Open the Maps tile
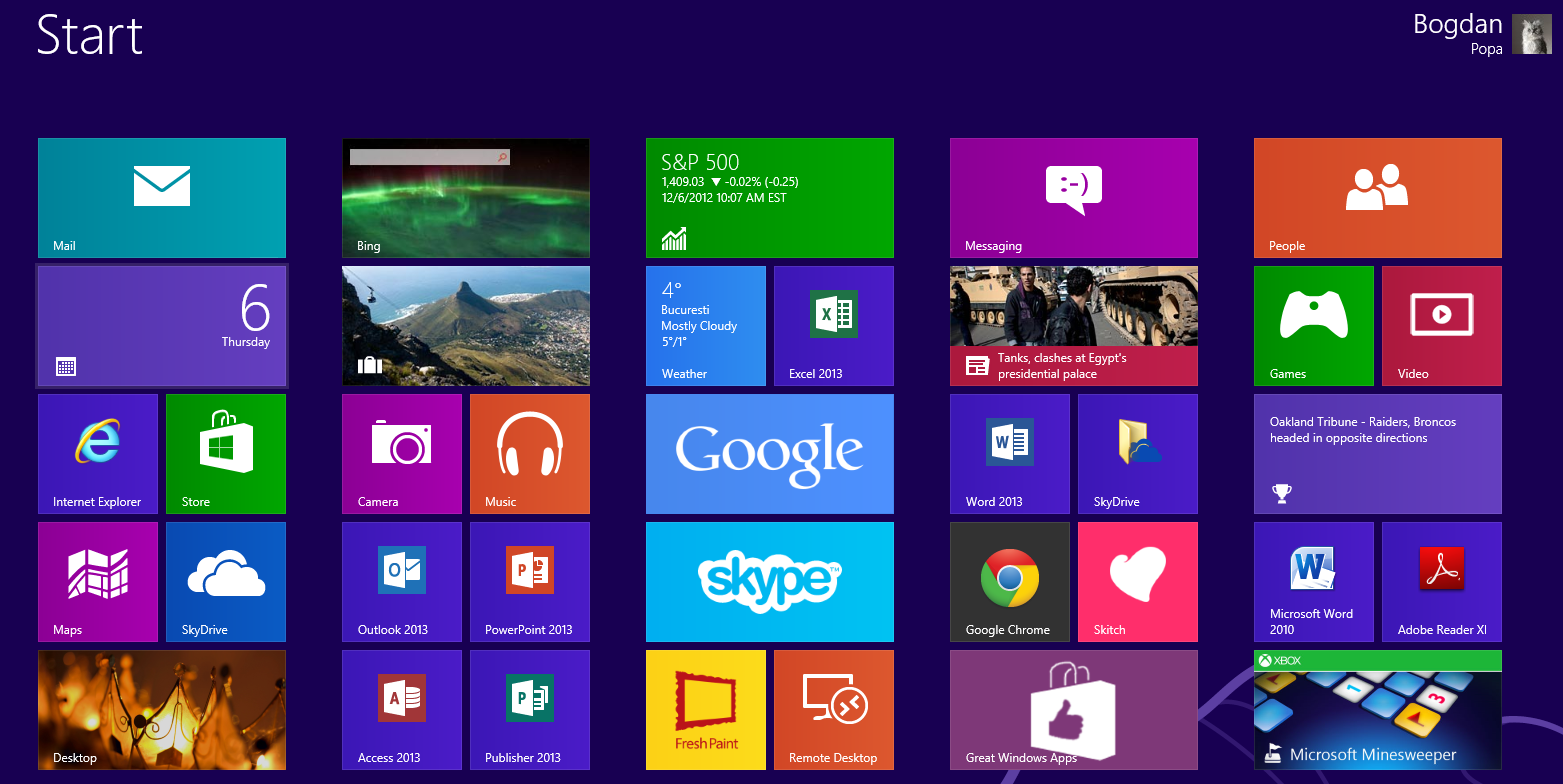 point(98,582)
